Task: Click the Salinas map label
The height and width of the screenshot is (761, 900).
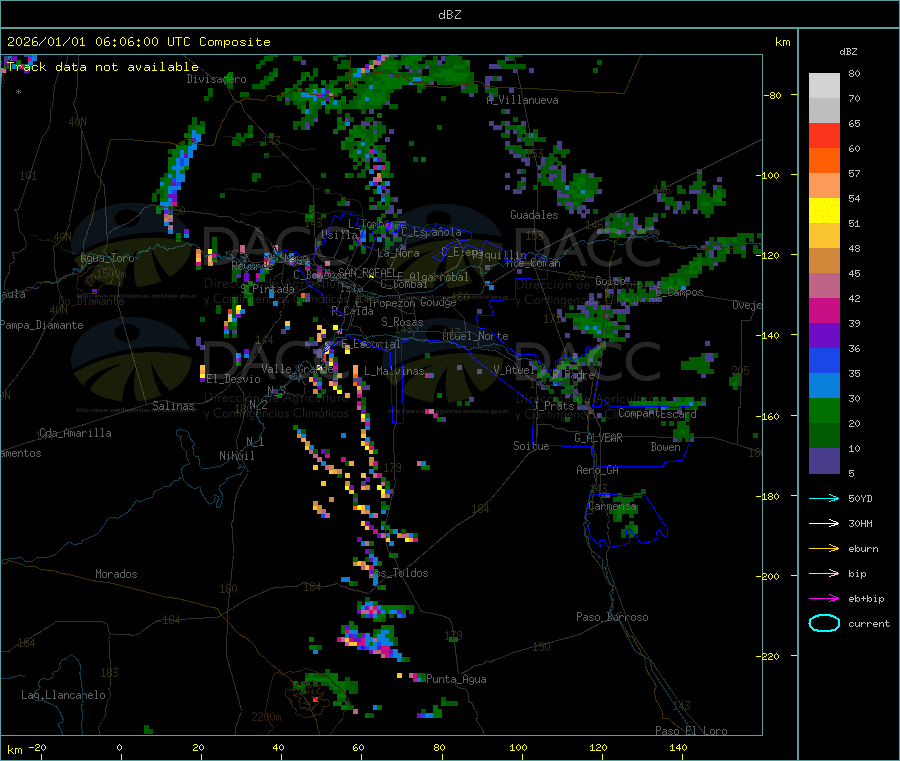Action: click(x=173, y=406)
